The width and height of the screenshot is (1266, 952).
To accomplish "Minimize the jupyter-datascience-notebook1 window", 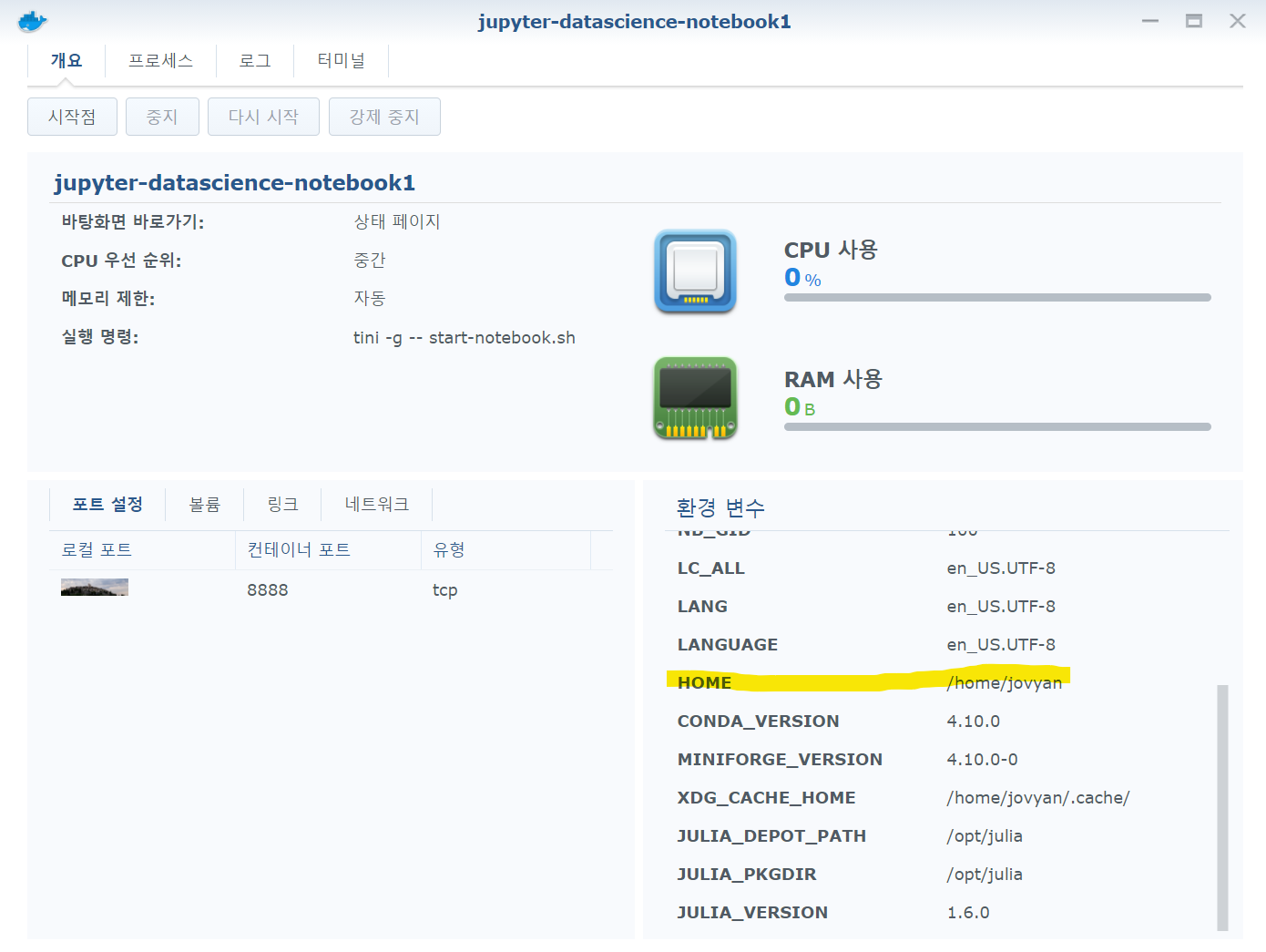I will pyautogui.click(x=1150, y=21).
